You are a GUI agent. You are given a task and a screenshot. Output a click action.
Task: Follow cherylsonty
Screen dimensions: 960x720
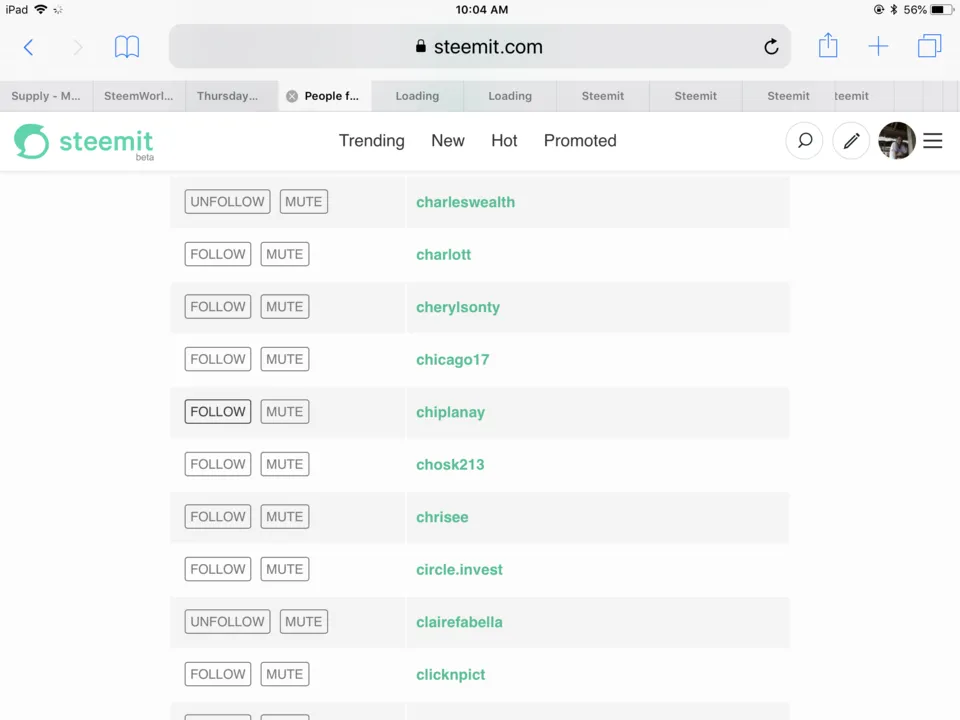[218, 307]
